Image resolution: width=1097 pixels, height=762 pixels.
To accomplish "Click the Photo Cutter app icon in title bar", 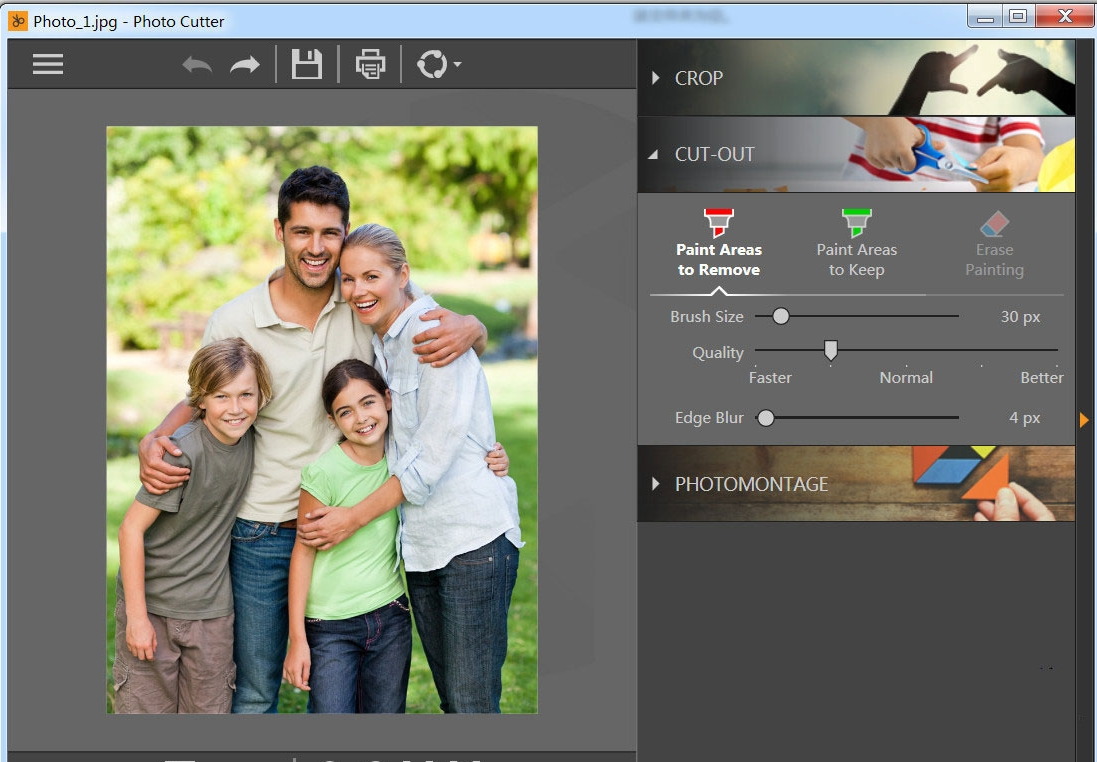I will point(18,20).
